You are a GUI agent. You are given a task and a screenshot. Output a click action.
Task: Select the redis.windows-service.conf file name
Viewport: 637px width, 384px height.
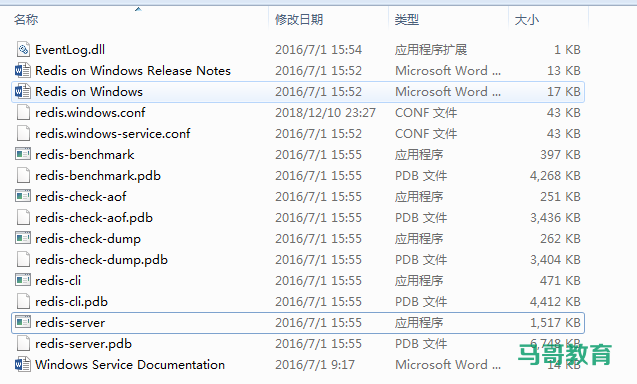[x=113, y=134]
